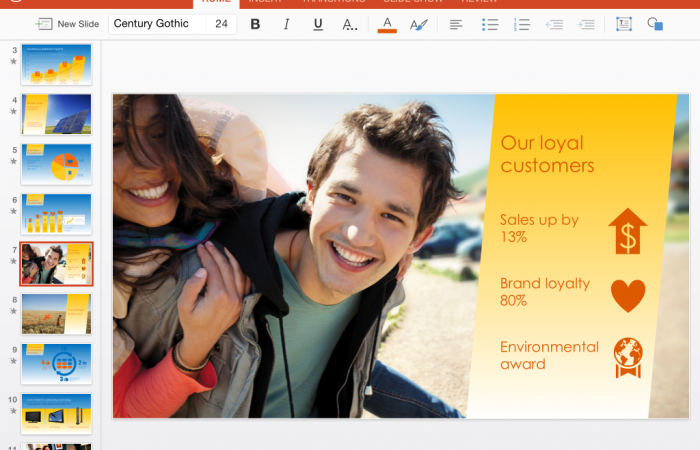Toggle bold formatting

tap(255, 24)
